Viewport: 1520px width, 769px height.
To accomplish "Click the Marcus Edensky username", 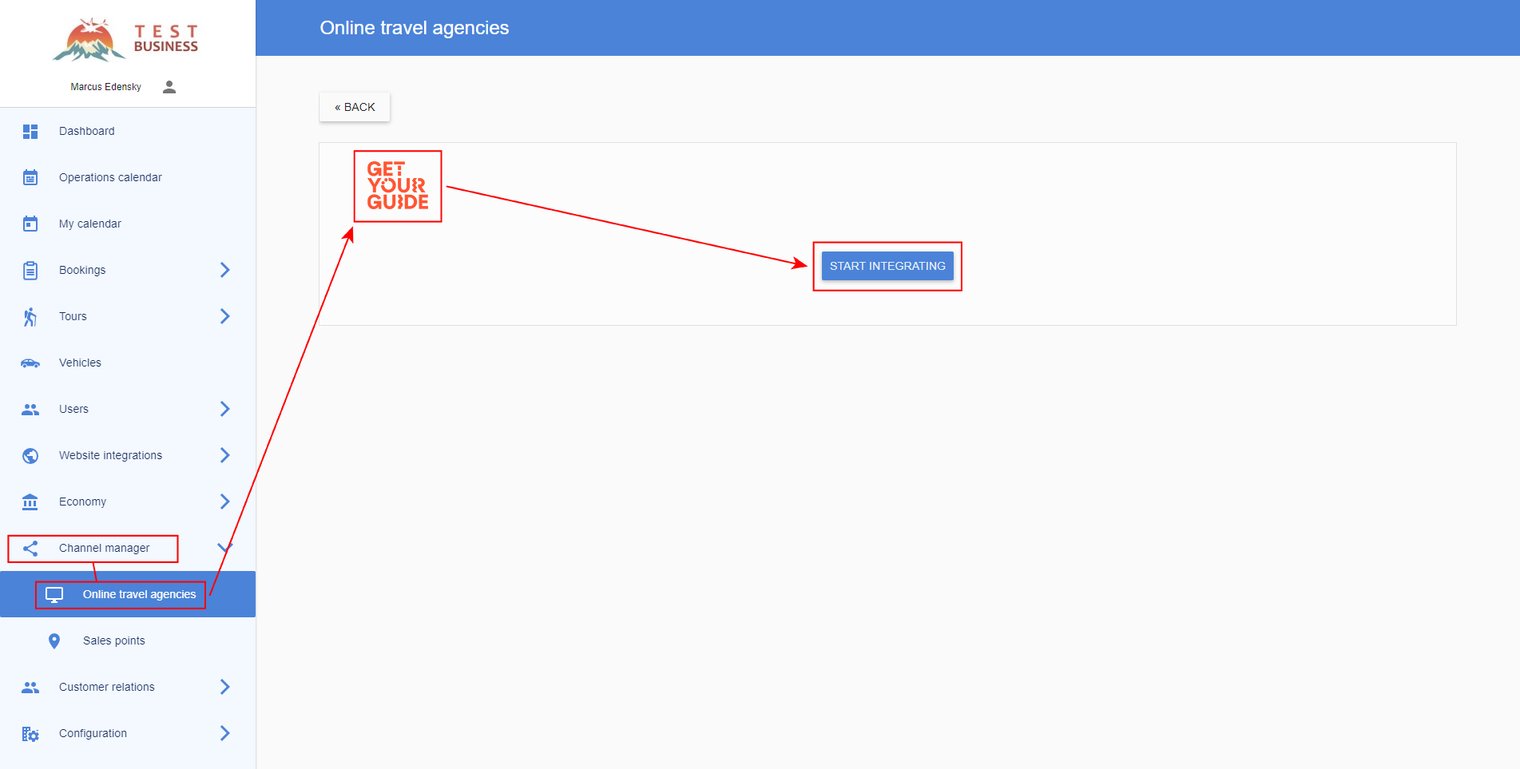I will coord(106,87).
